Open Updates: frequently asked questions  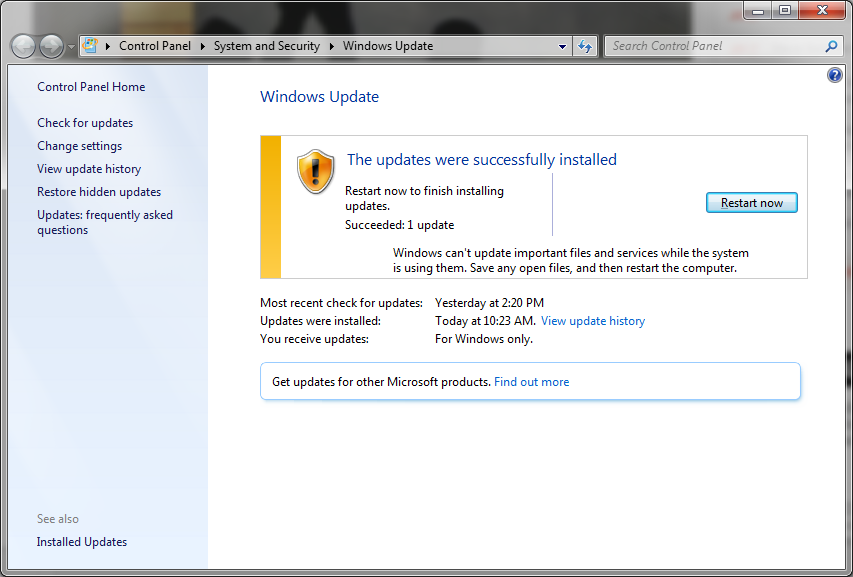coord(105,222)
